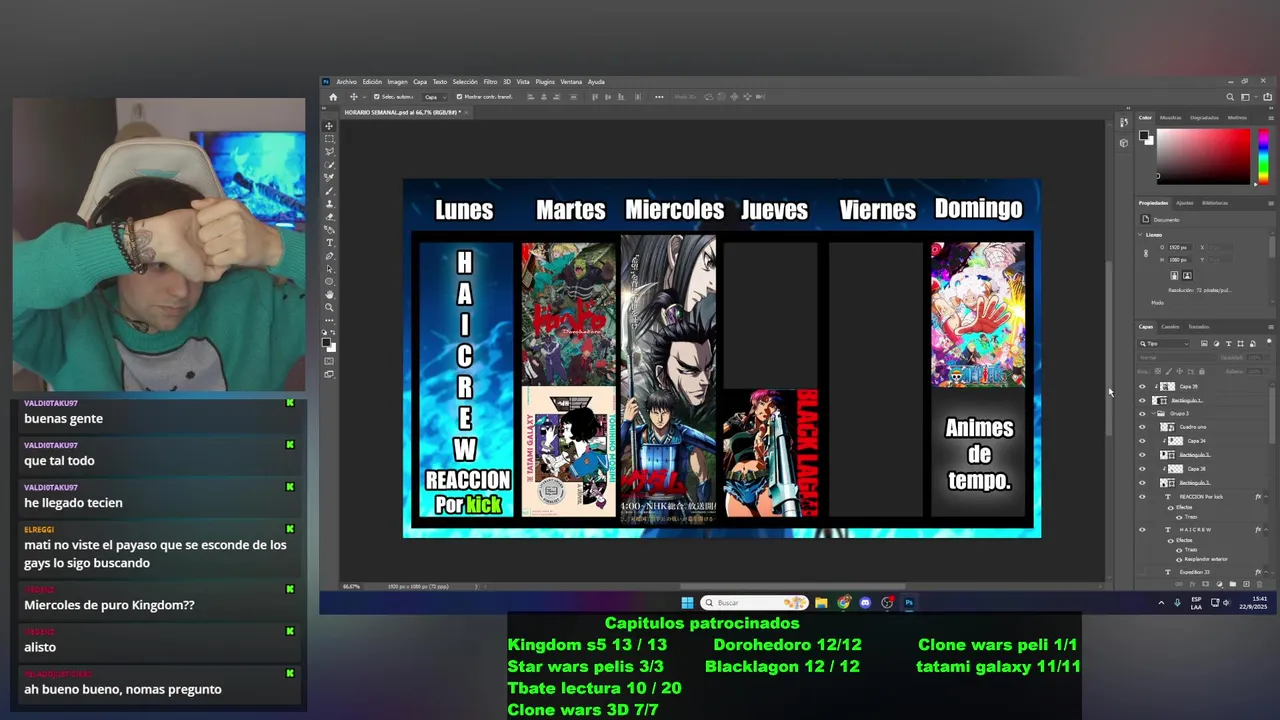The image size is (1280, 720).
Task: Select the Horizontal Type tool
Action: [x=330, y=242]
